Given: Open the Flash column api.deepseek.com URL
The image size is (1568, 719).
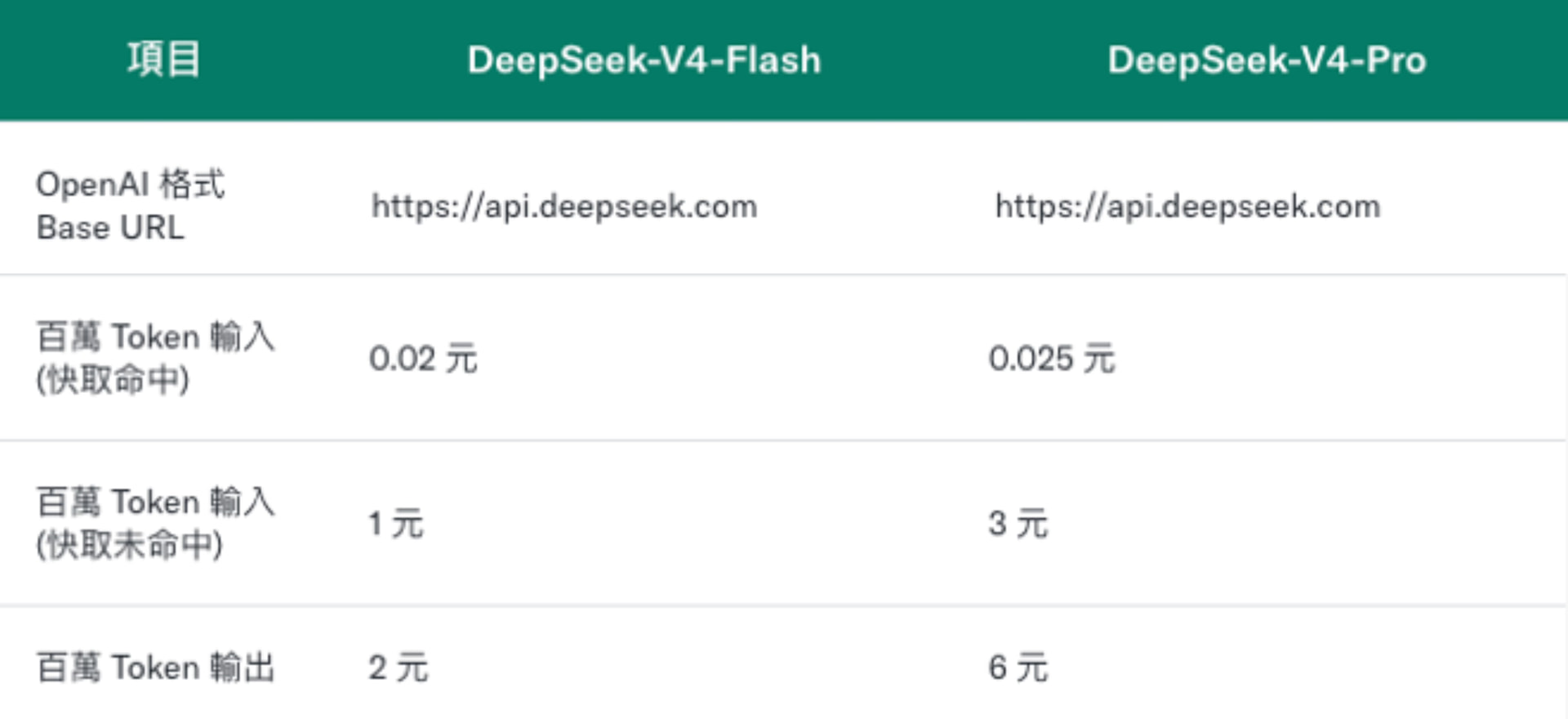Looking at the screenshot, I should pyautogui.click(x=564, y=207).
